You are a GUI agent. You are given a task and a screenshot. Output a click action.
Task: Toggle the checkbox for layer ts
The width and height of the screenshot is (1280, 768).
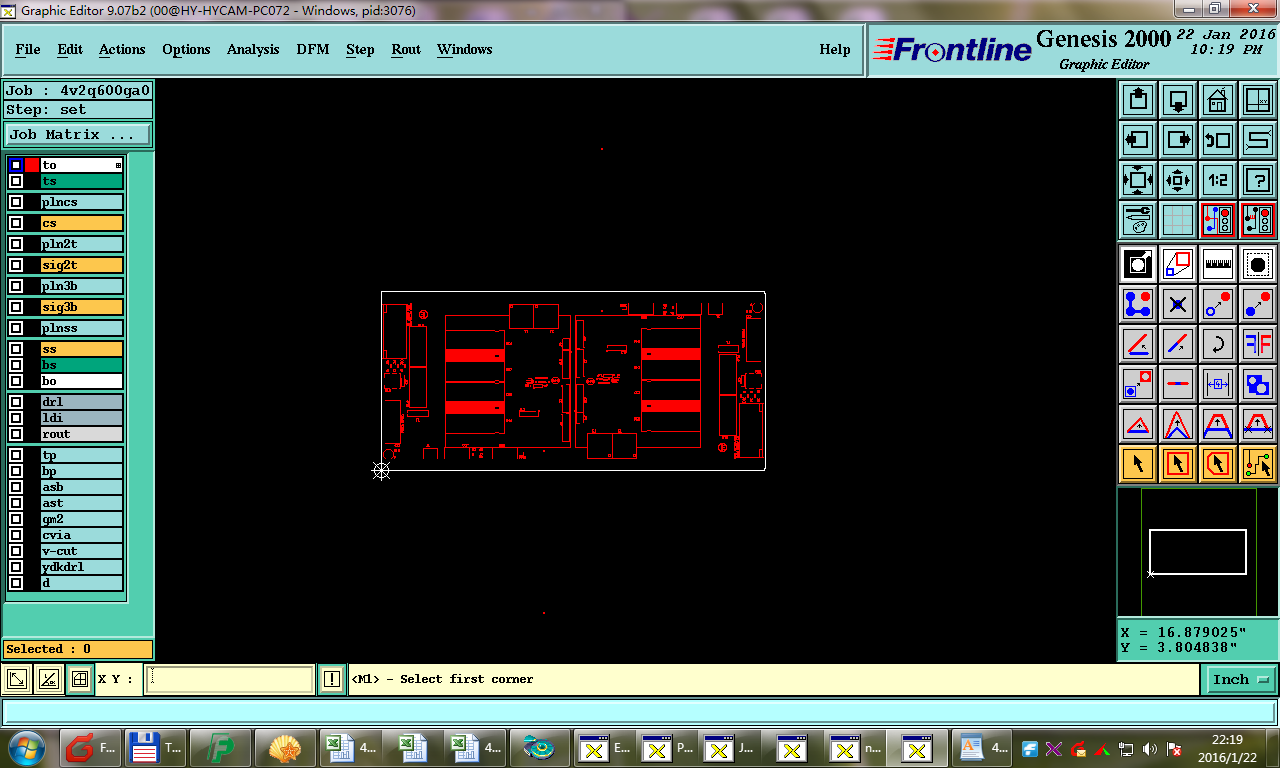(16, 181)
